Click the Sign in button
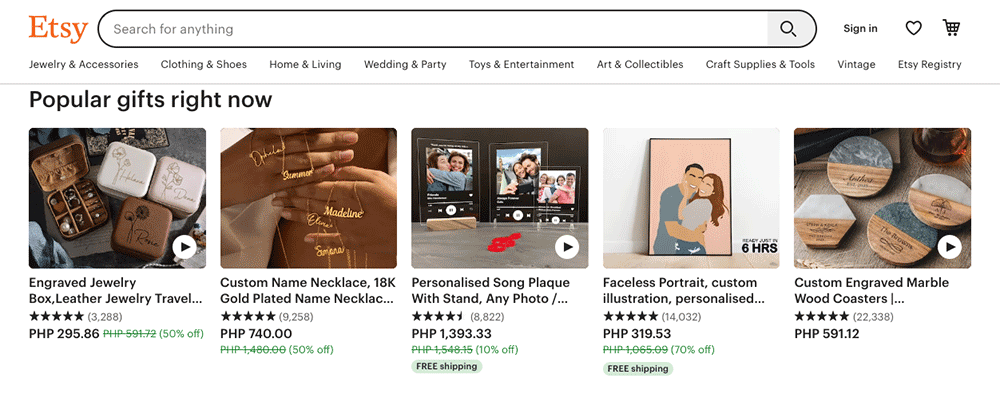Viewport: 1000px width, 411px height. pyautogui.click(x=860, y=29)
